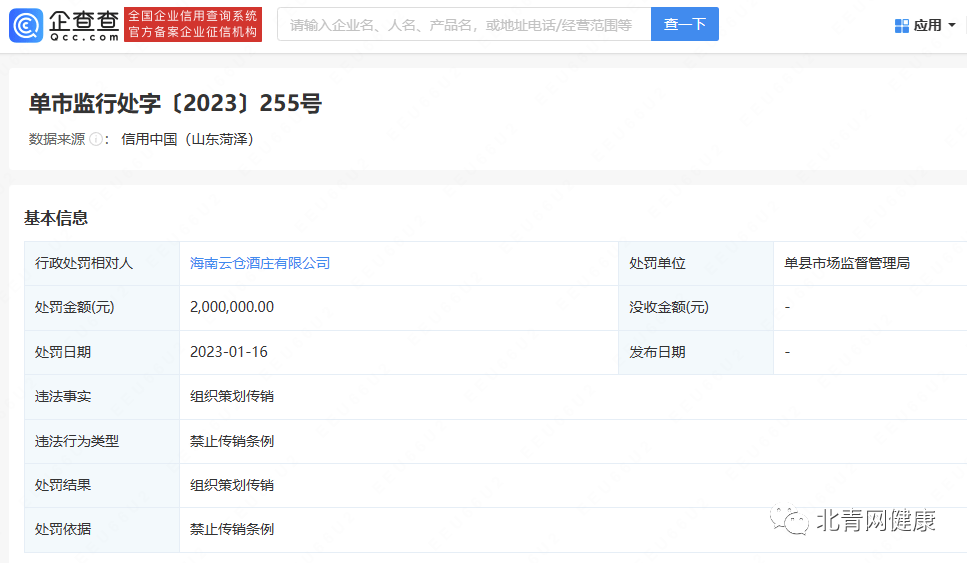
Task: Click the 组织策划传销 value in 违法事实 row
Action: pyautogui.click(x=232, y=396)
